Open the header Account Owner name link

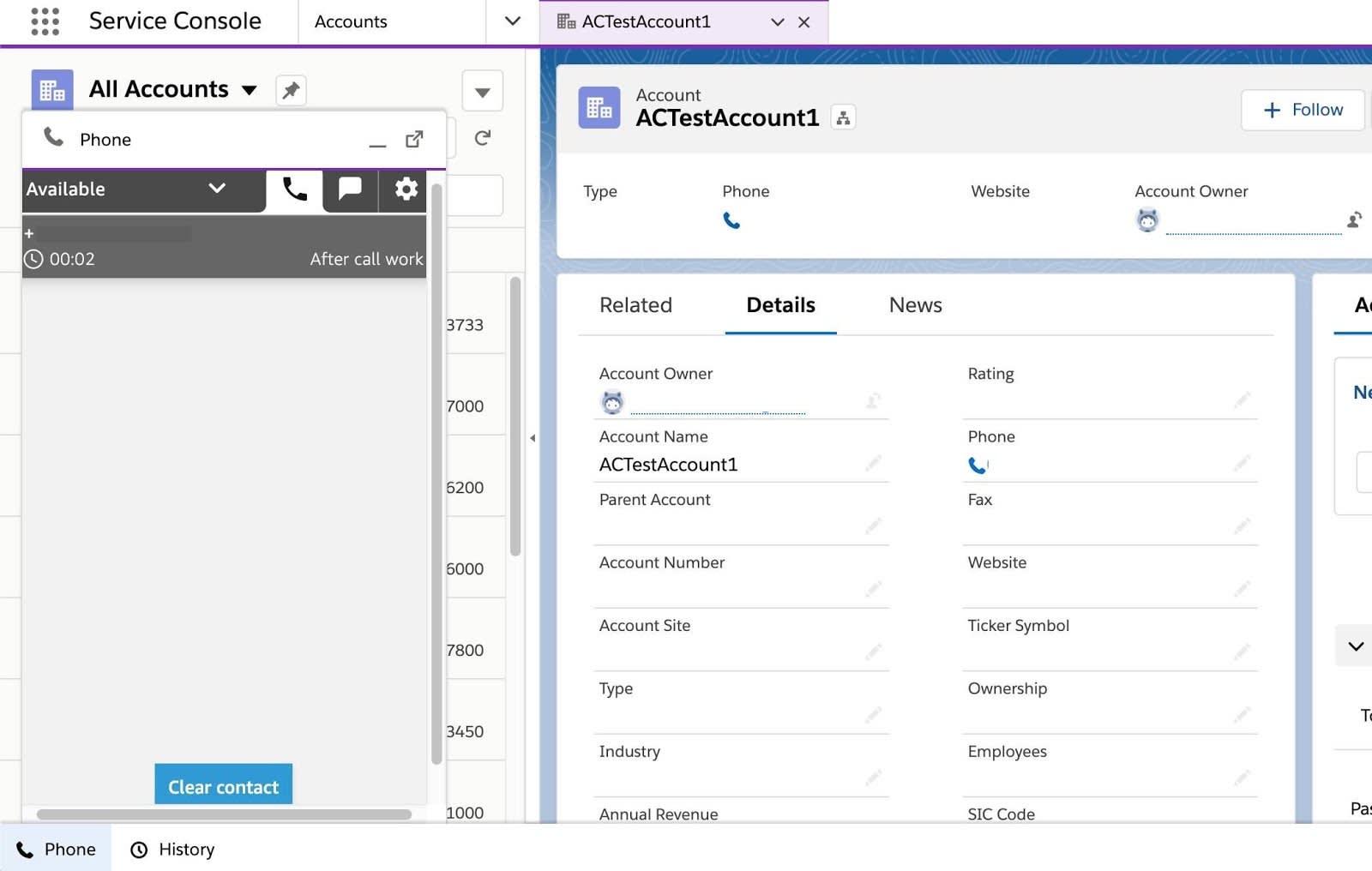click(x=1253, y=224)
